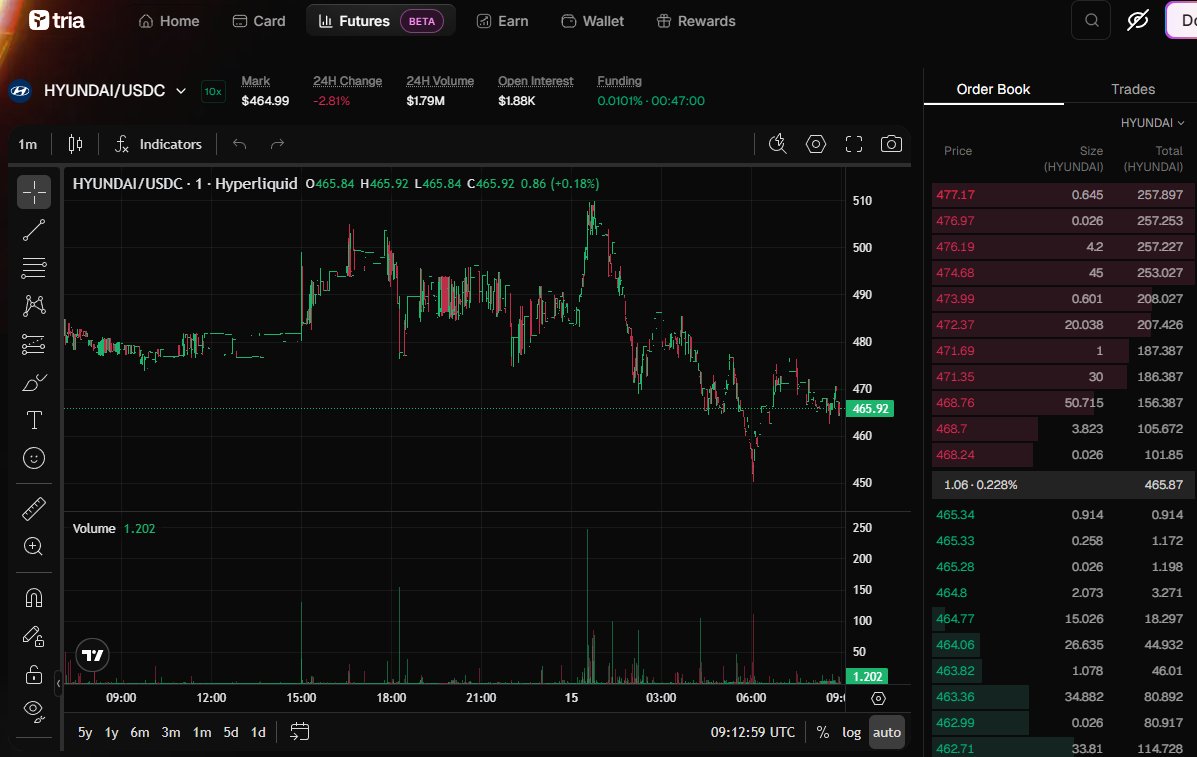Open the Rewards page
The height and width of the screenshot is (757, 1197).
pos(695,21)
